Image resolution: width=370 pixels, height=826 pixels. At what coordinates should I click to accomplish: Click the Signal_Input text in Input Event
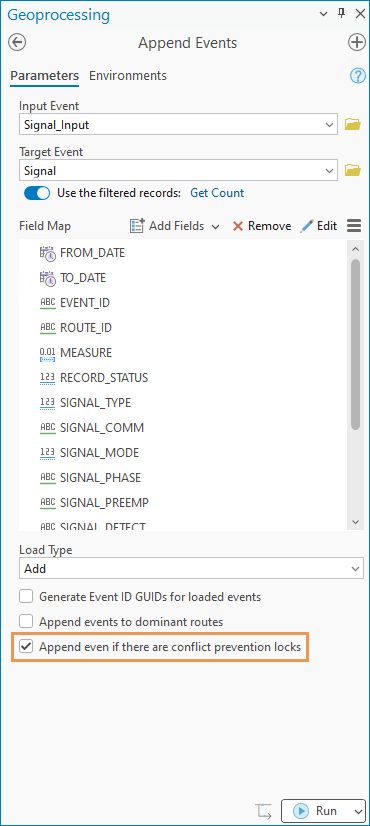[56, 125]
